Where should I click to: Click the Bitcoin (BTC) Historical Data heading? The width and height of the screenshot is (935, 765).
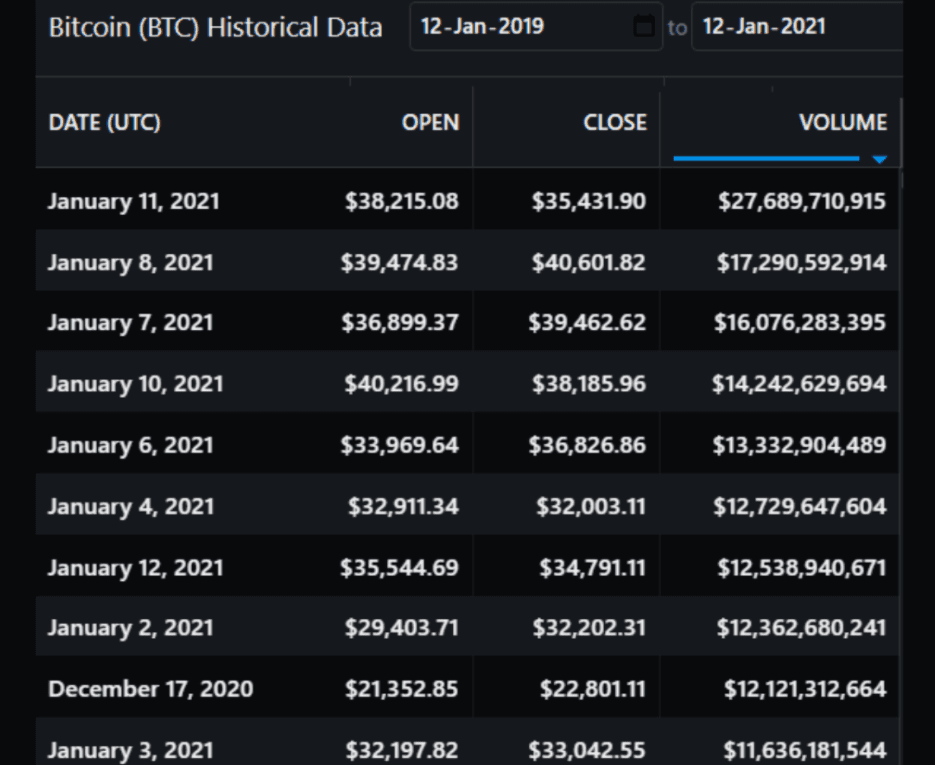[x=215, y=27]
